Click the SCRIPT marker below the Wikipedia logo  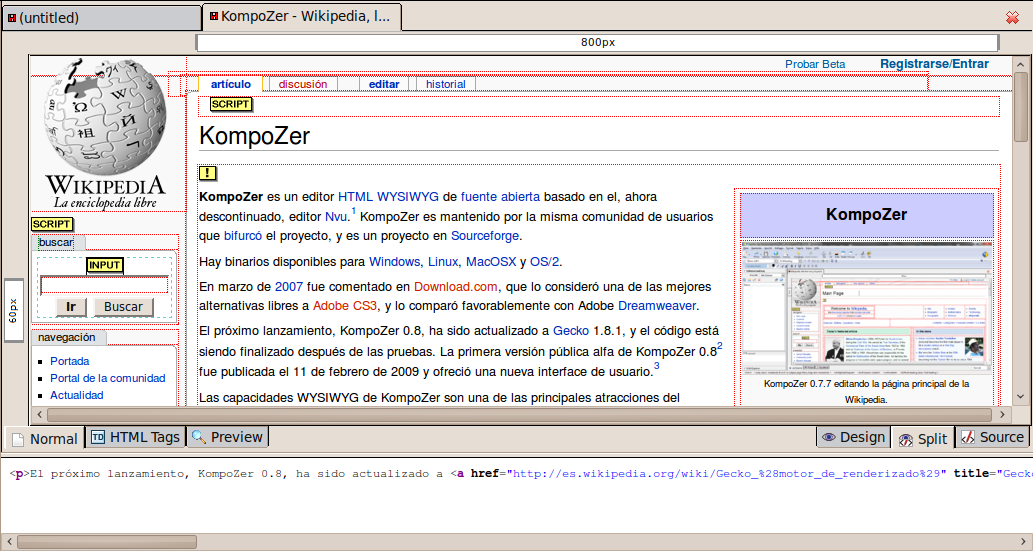[x=52, y=224]
